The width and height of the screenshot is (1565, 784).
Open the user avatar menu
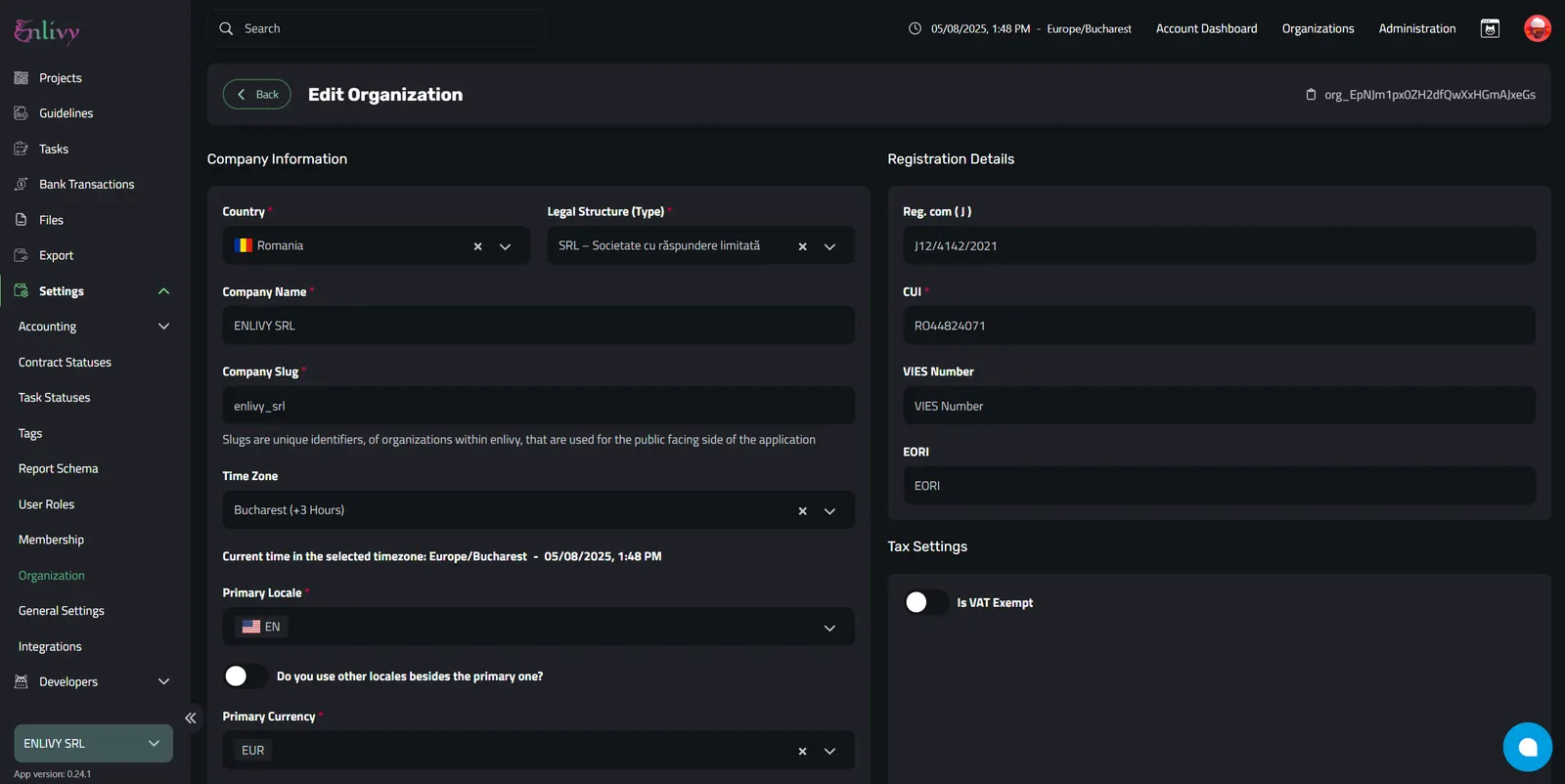(x=1538, y=28)
